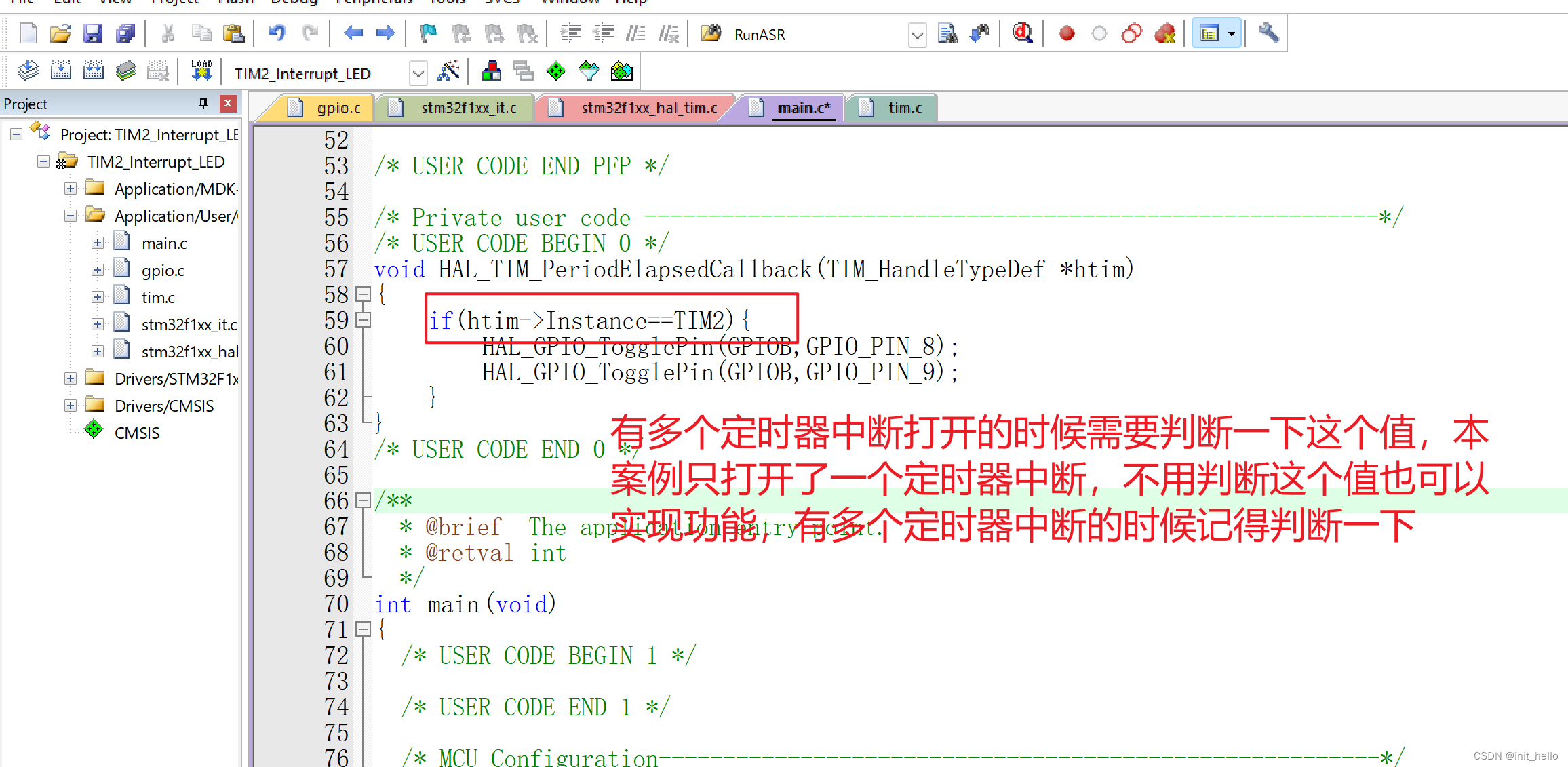
Task: Click the Download LOAD icon
Action: [x=201, y=71]
